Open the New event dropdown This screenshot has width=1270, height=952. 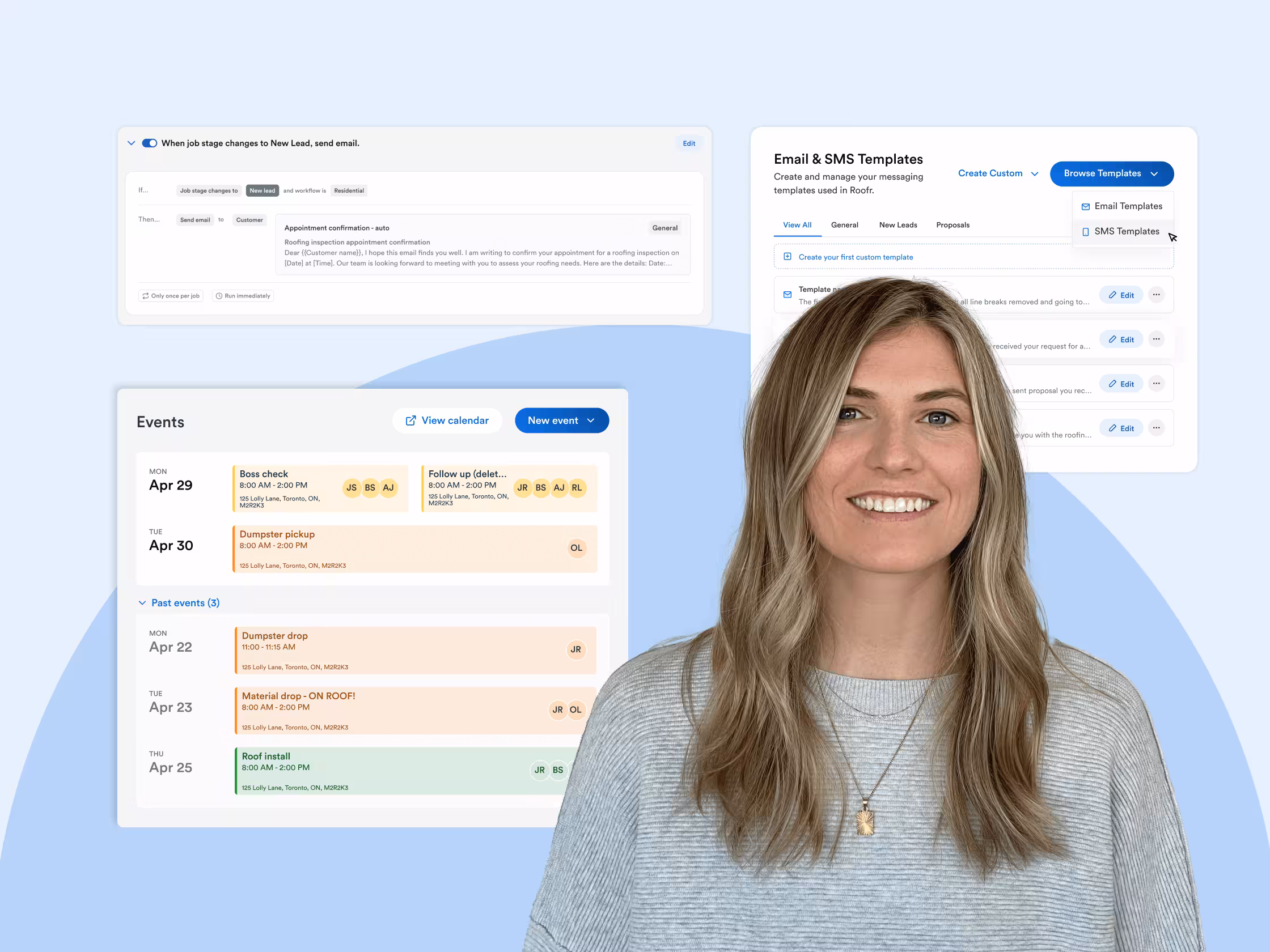561,420
